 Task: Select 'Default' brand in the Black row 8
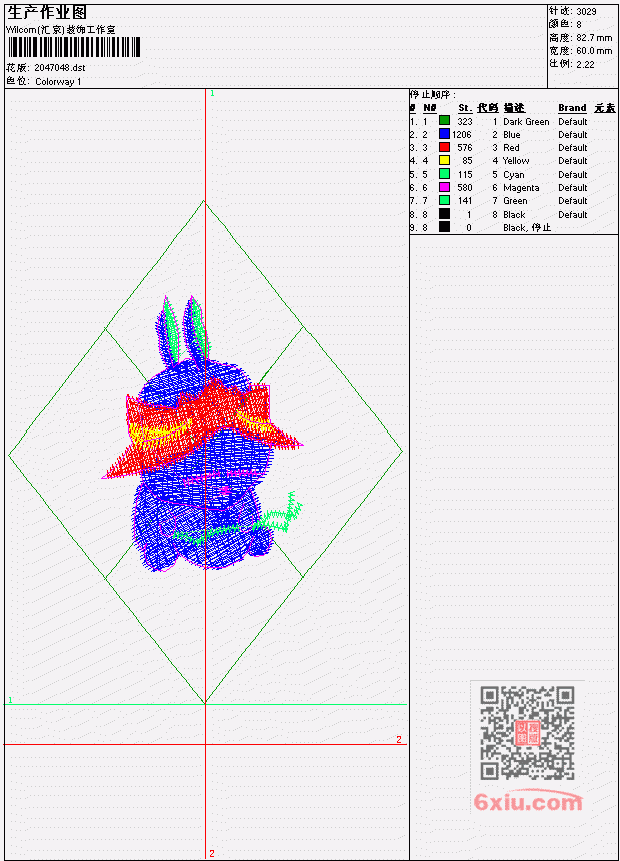coord(572,214)
